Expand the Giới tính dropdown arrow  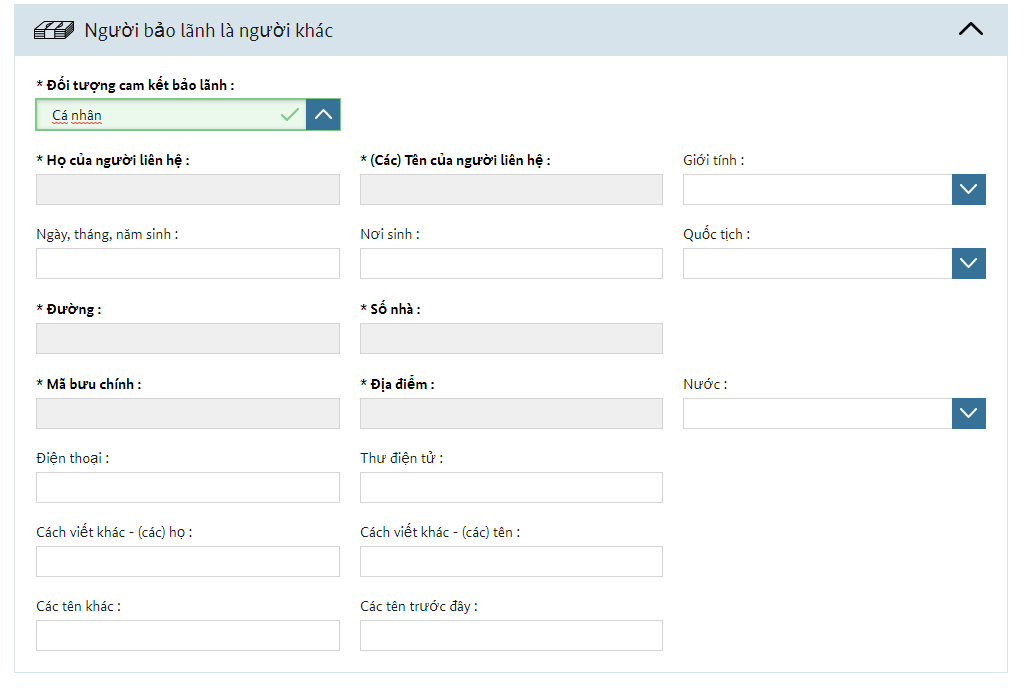(968, 189)
